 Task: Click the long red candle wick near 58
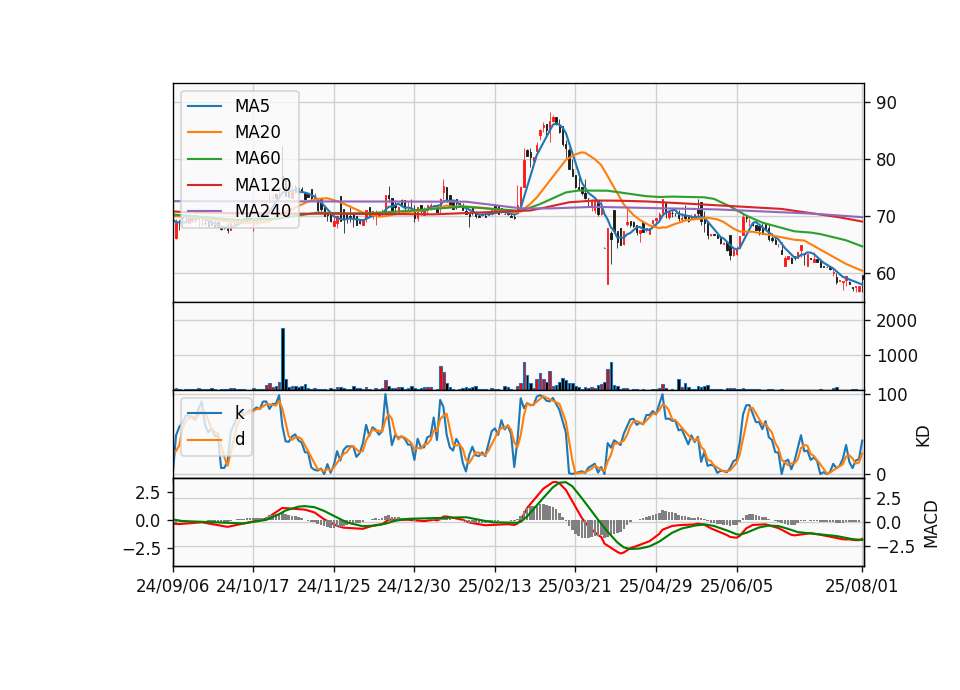[x=608, y=257]
